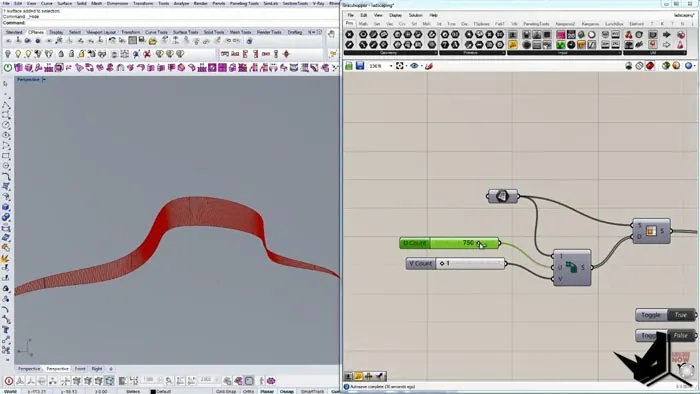Click the Meters units label in status bar
Screen dimensions: 700x394
pyautogui.click(x=133, y=391)
